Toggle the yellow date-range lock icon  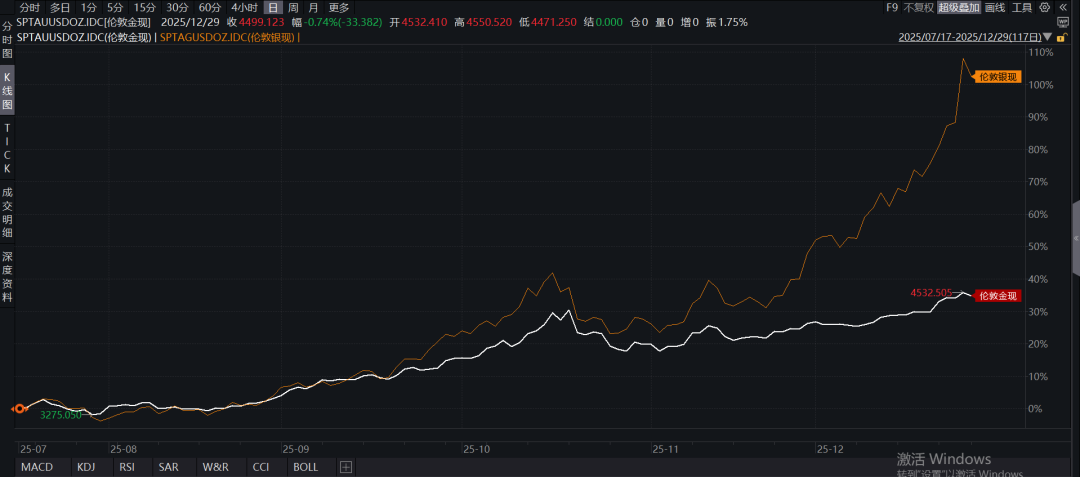(1065, 37)
